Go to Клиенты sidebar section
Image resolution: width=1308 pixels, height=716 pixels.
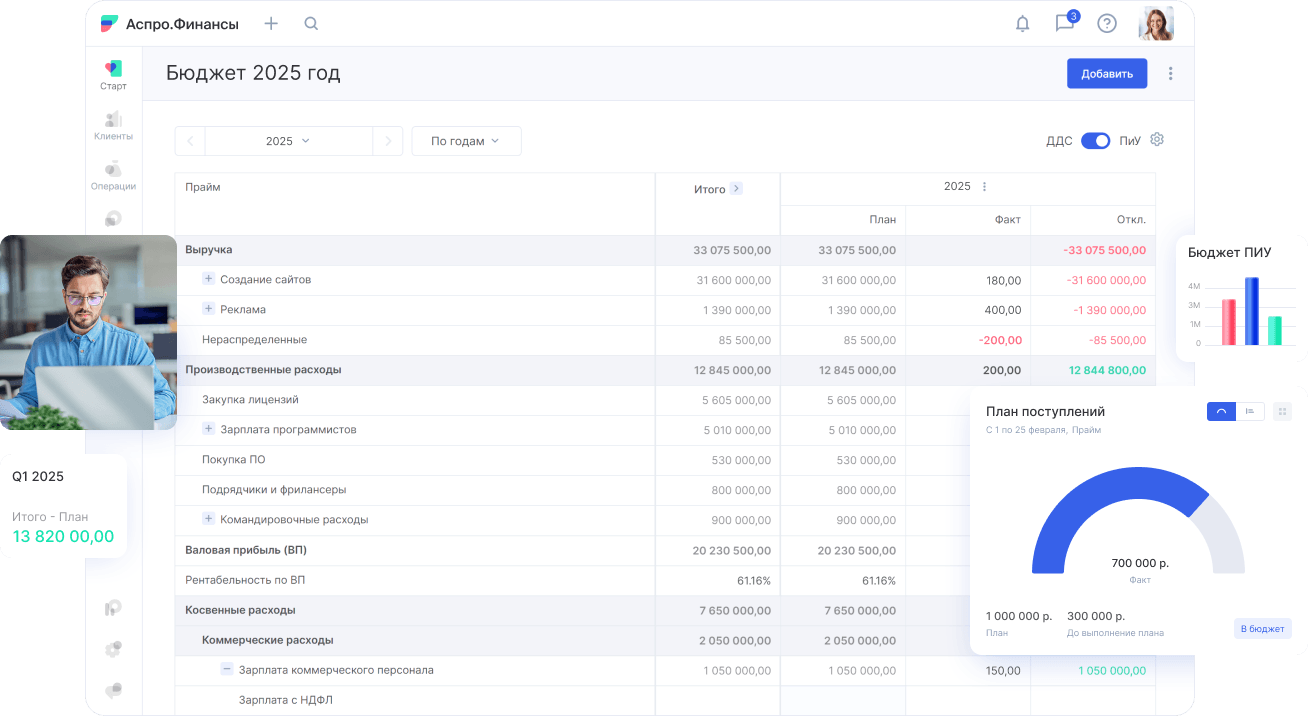click(113, 126)
